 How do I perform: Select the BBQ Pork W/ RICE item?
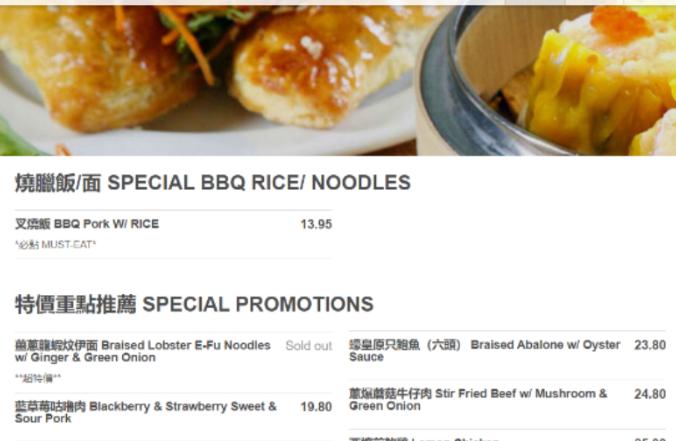coord(87,224)
